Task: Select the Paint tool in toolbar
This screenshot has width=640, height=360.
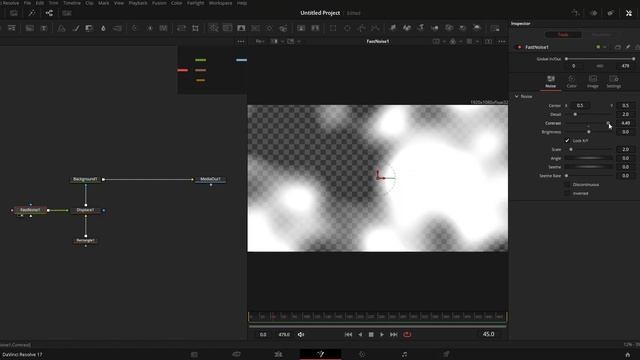Action: (76, 28)
